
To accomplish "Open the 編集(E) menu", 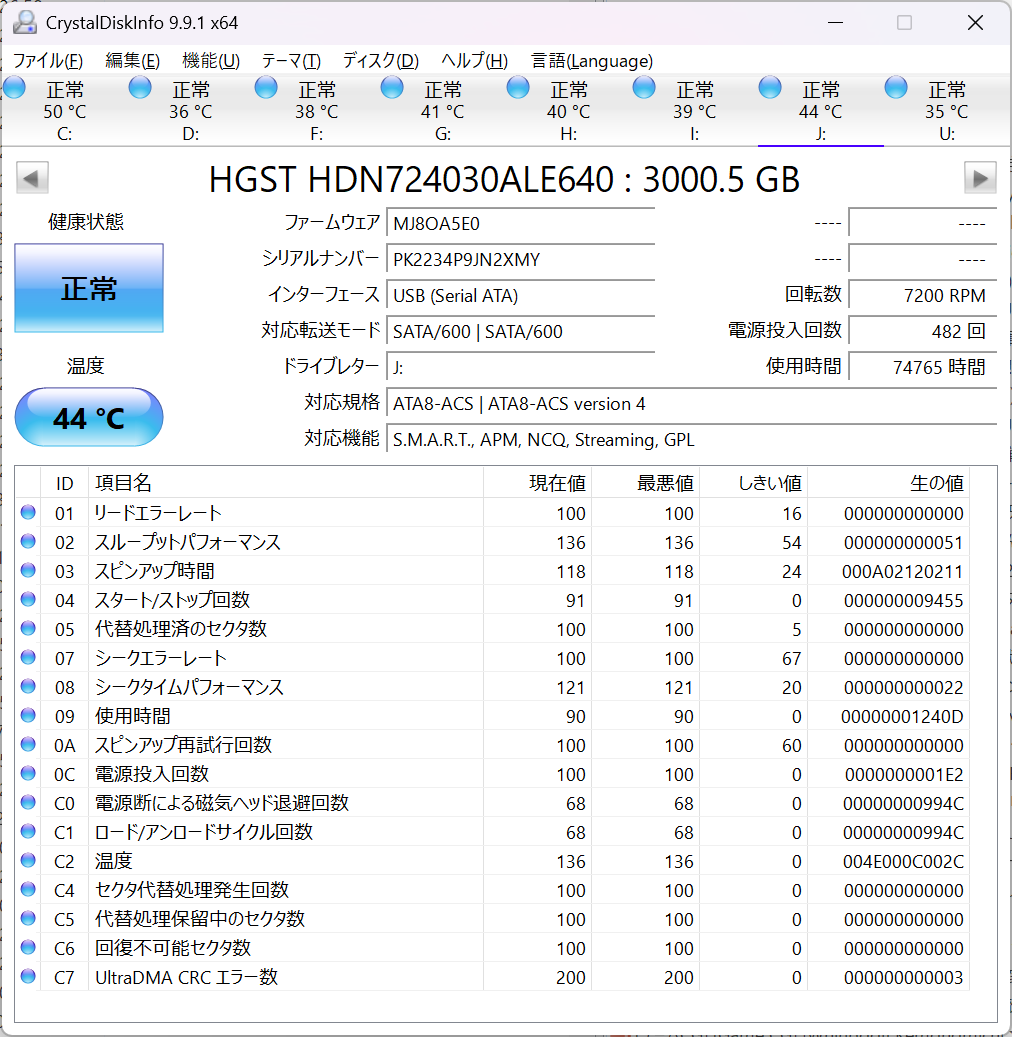I will pyautogui.click(x=132, y=61).
